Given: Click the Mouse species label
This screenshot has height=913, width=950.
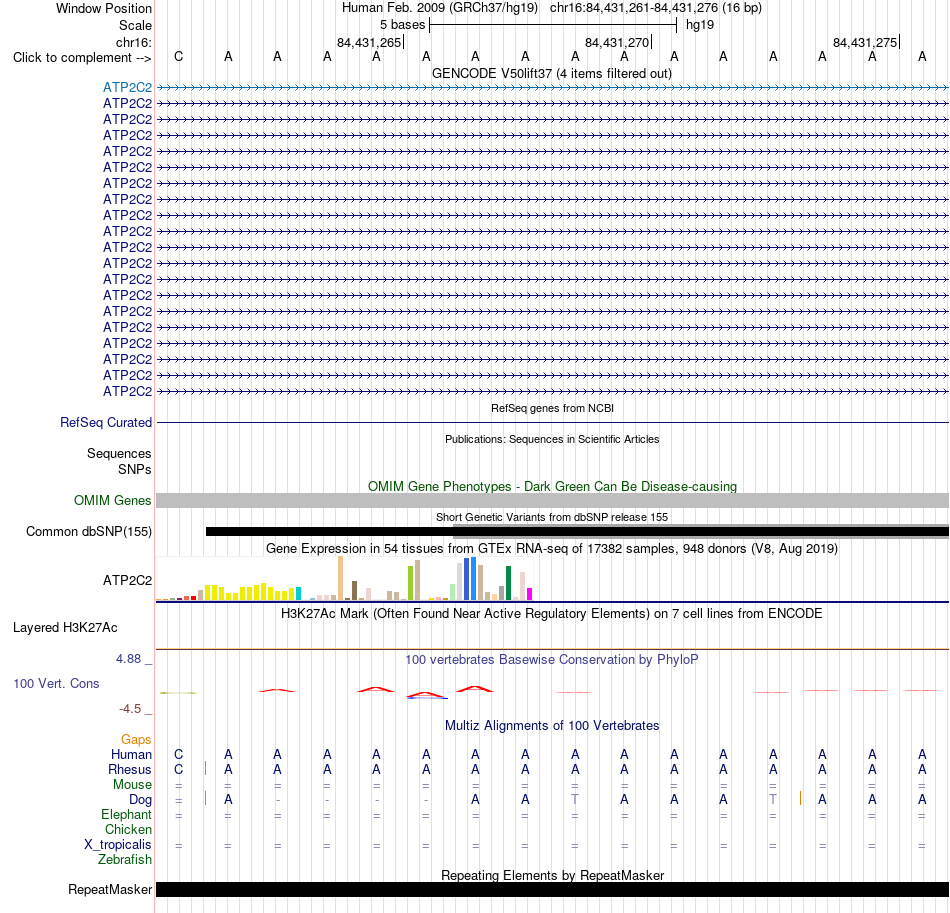Looking at the screenshot, I should (133, 785).
